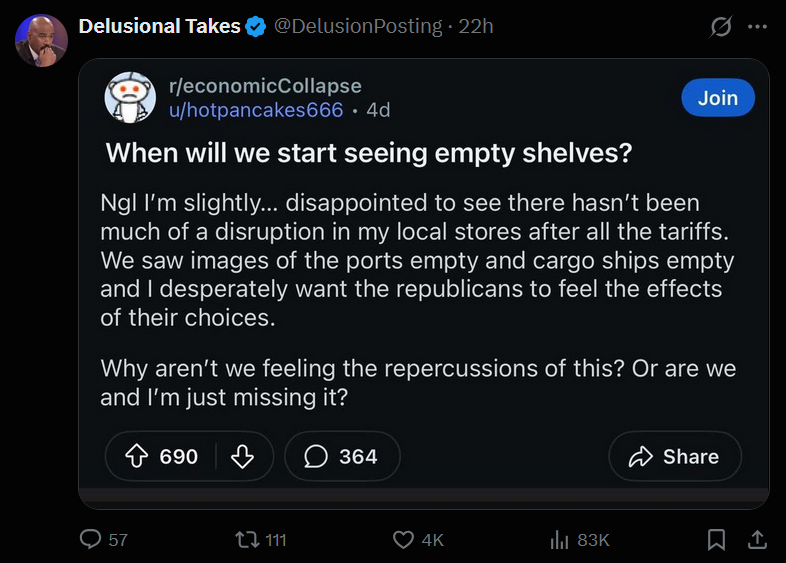Open the r/economicCollapse subreddit link
Viewport: 786px width, 563px height.
coord(265,86)
